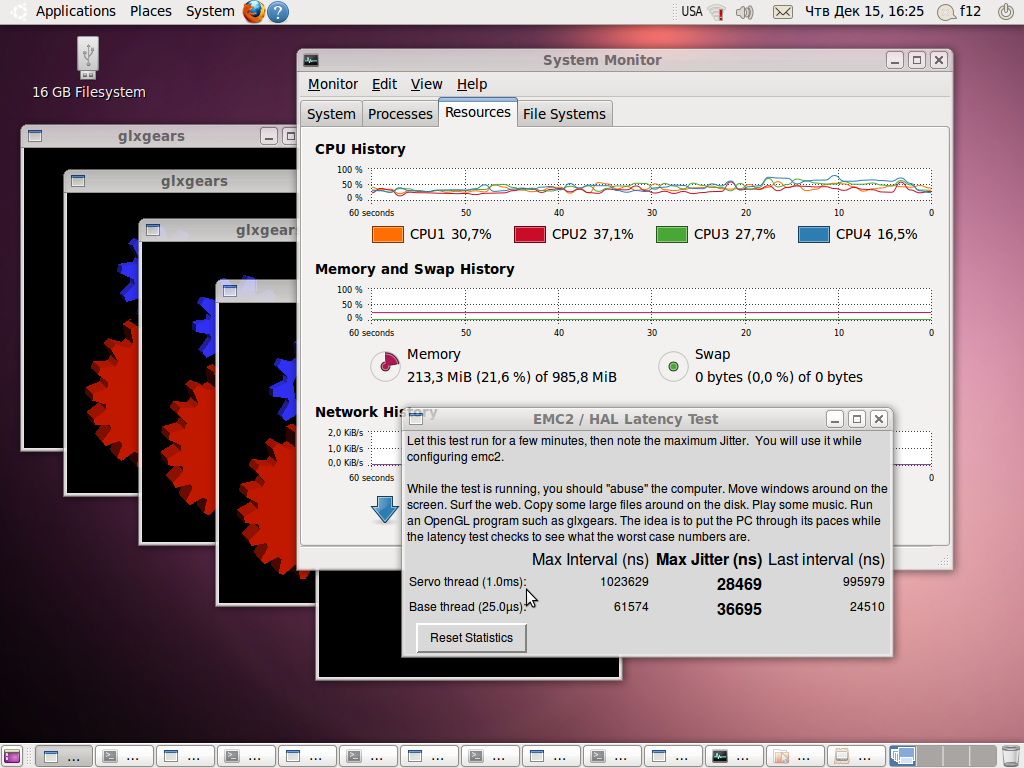Click the Max Interval value 1023629
Image resolution: width=1024 pixels, height=768 pixels.
(624, 582)
